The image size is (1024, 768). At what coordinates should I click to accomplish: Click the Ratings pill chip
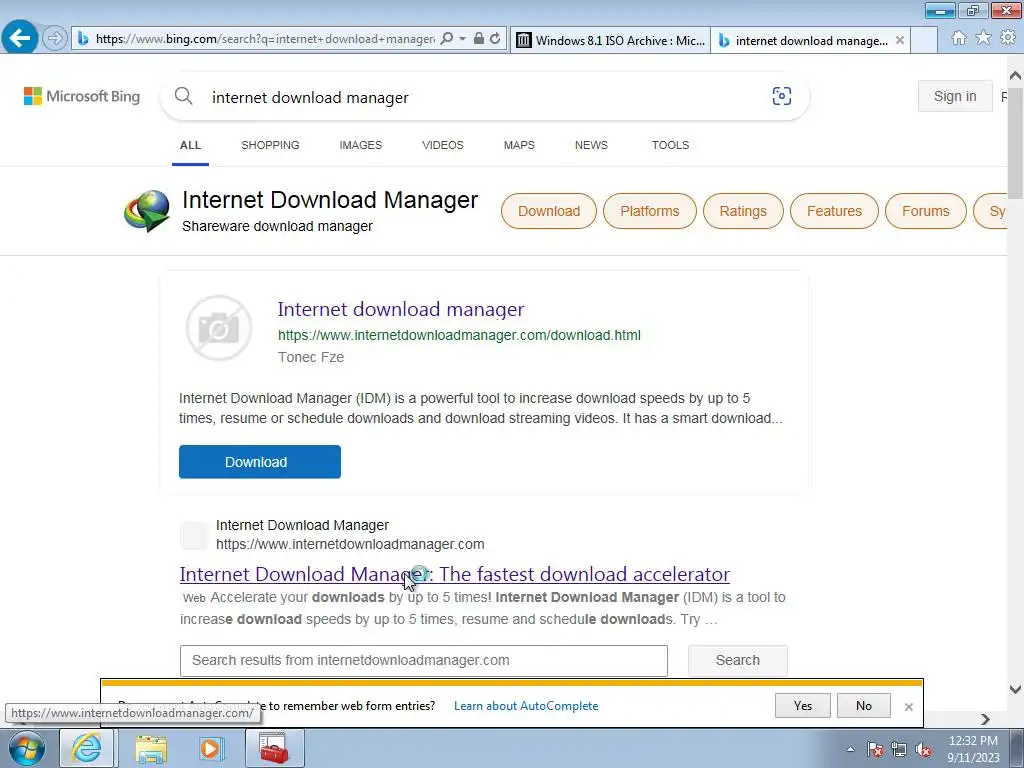[x=743, y=211]
